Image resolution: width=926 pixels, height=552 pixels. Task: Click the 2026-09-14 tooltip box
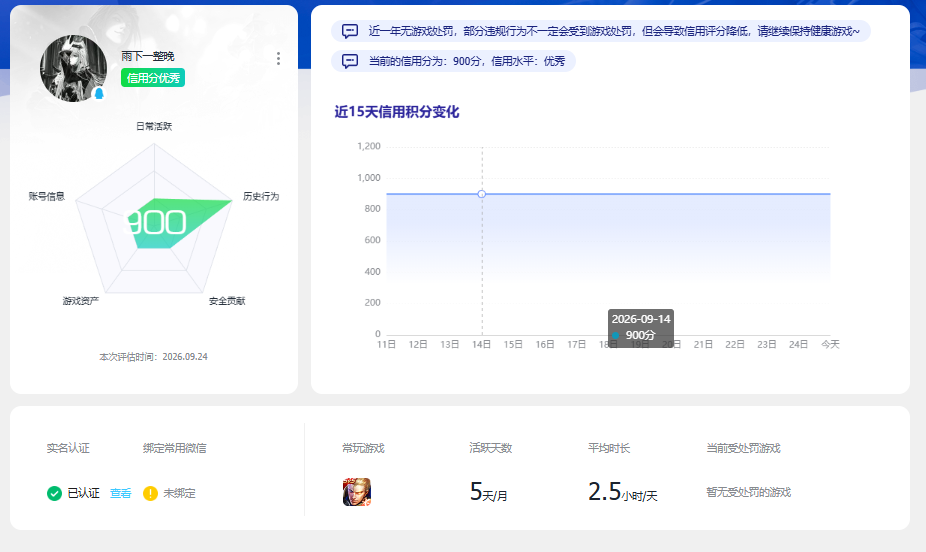[x=641, y=327]
